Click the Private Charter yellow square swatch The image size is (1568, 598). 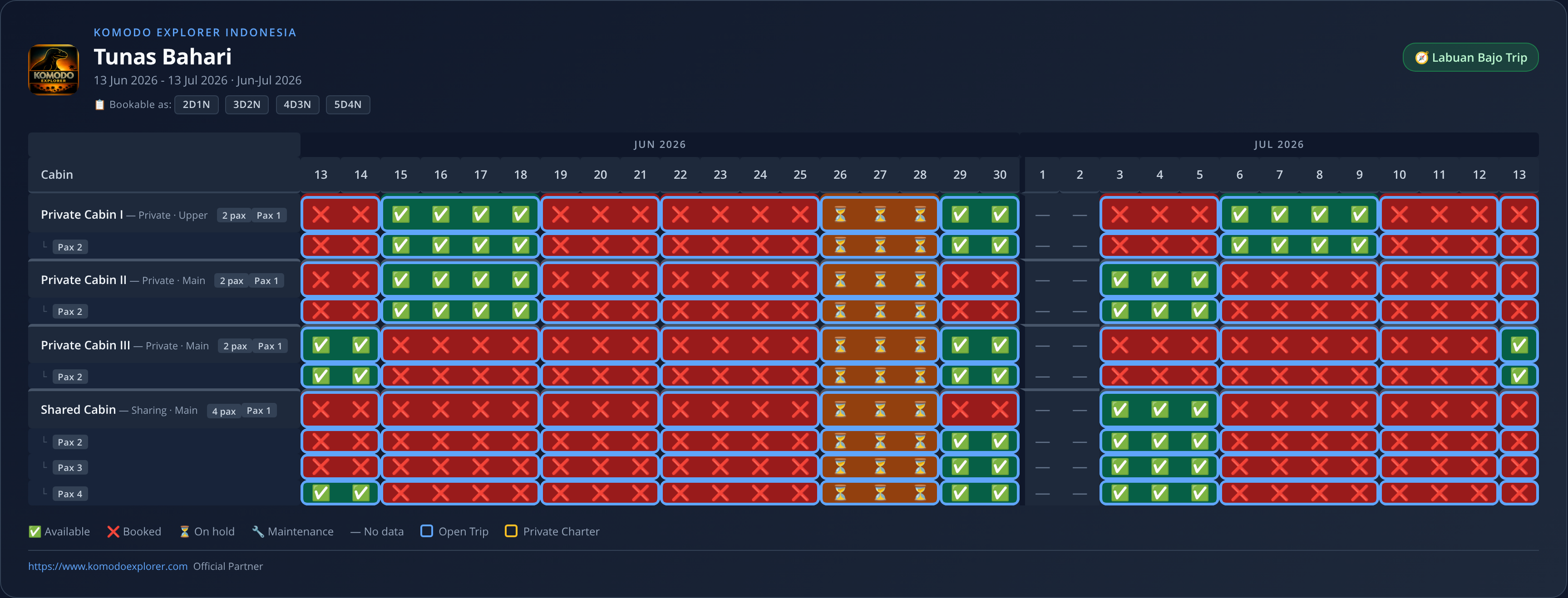tap(511, 531)
